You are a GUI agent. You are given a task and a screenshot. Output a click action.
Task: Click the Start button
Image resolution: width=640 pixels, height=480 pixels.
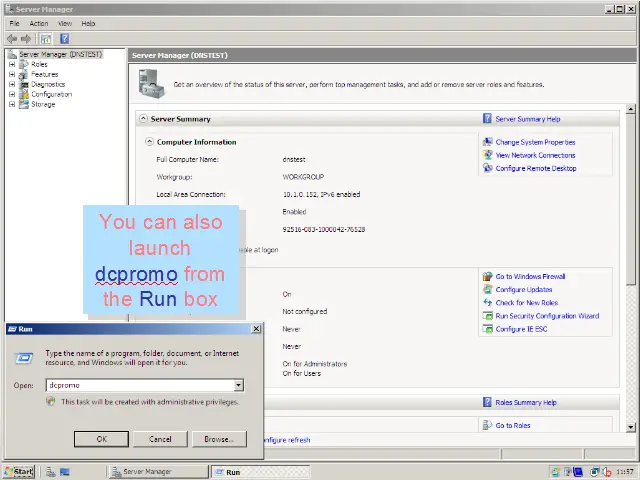coord(19,472)
